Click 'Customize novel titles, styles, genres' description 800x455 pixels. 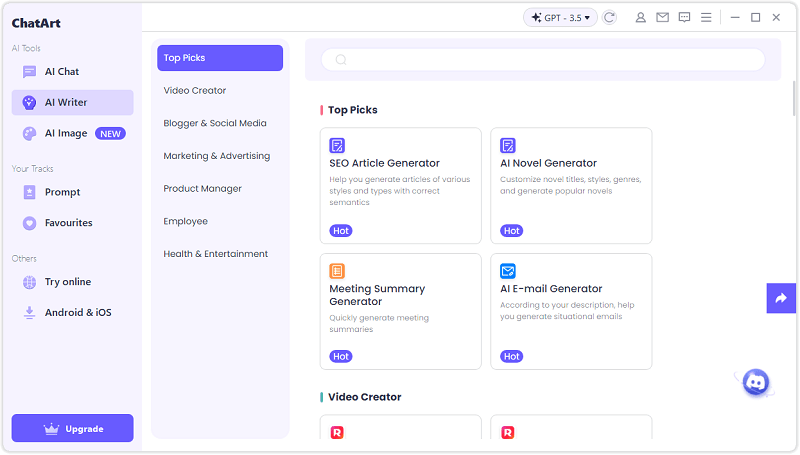pos(570,185)
